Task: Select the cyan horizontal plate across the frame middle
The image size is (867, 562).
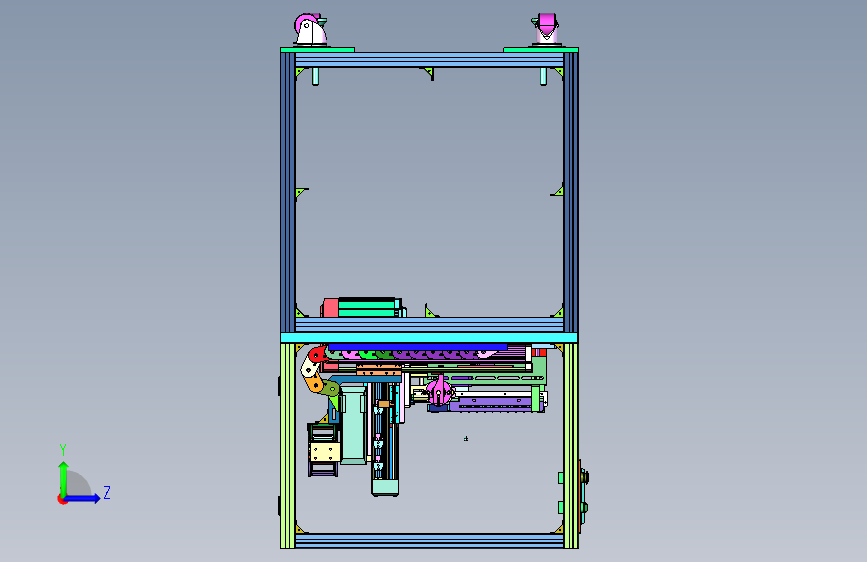Action: click(429, 337)
